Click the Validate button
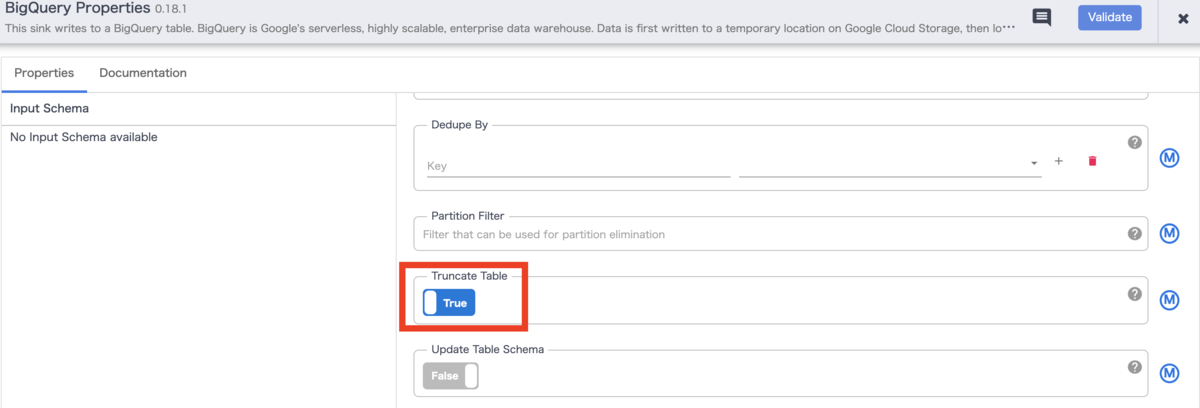The image size is (1200, 408). (x=1109, y=17)
